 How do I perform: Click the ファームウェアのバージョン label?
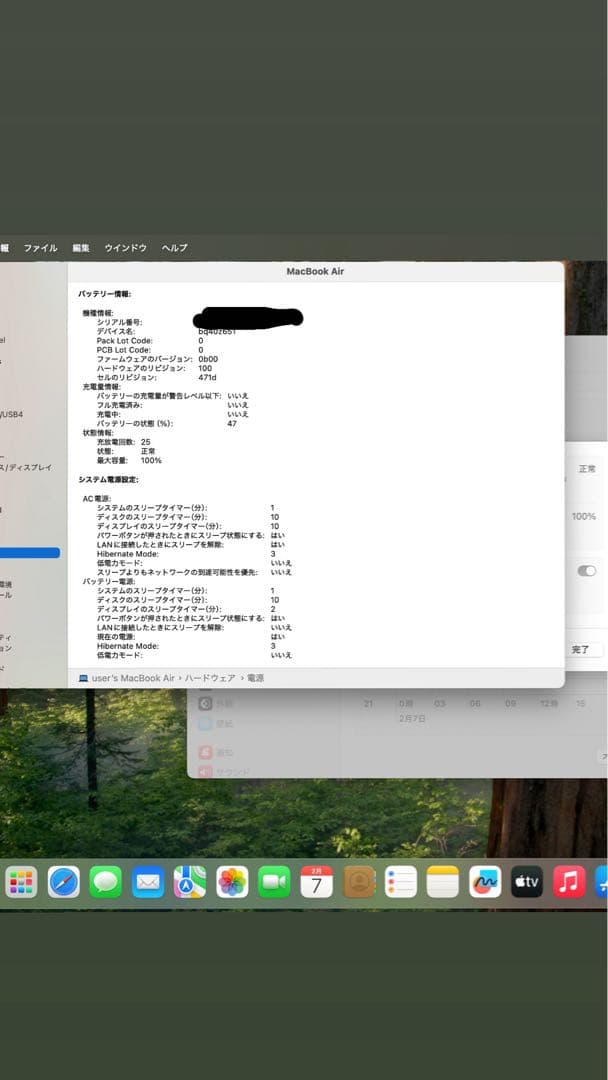[145, 359]
